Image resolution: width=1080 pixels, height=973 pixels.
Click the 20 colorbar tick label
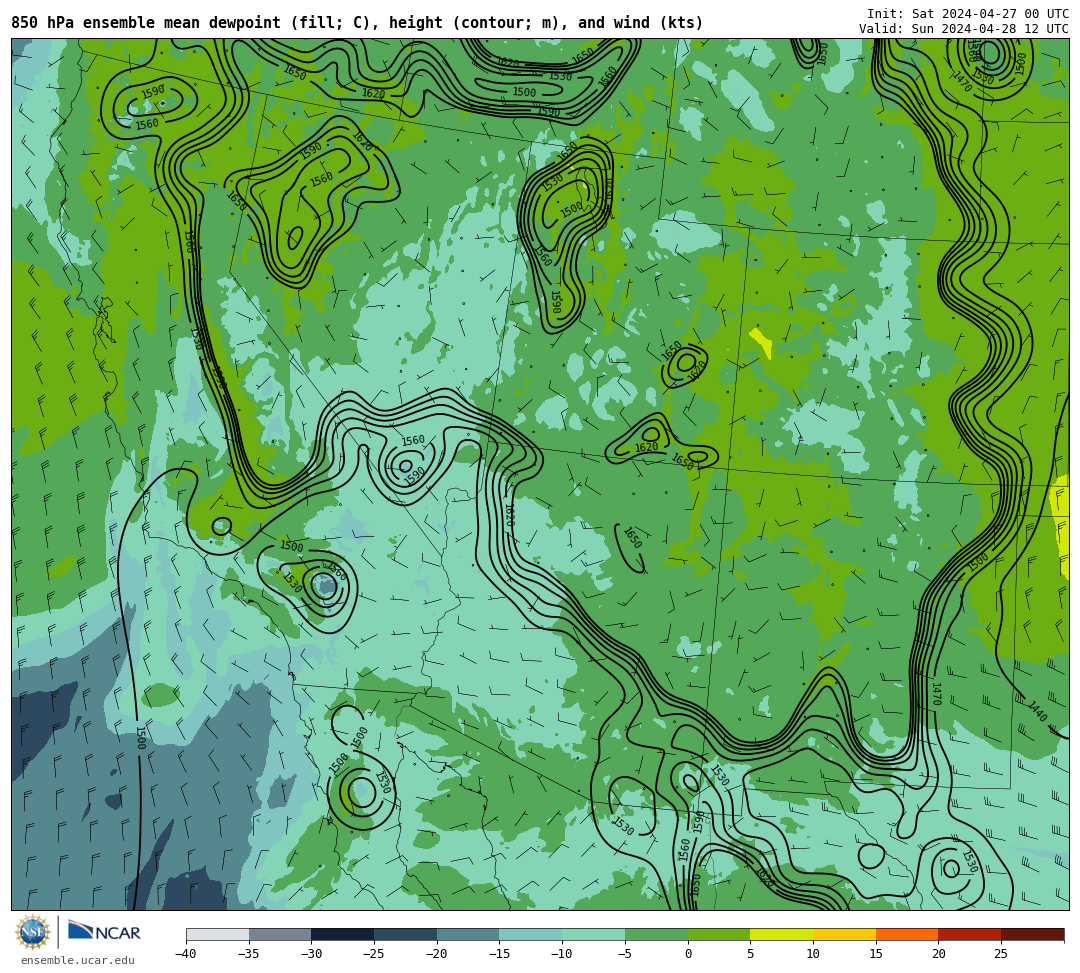coord(938,954)
